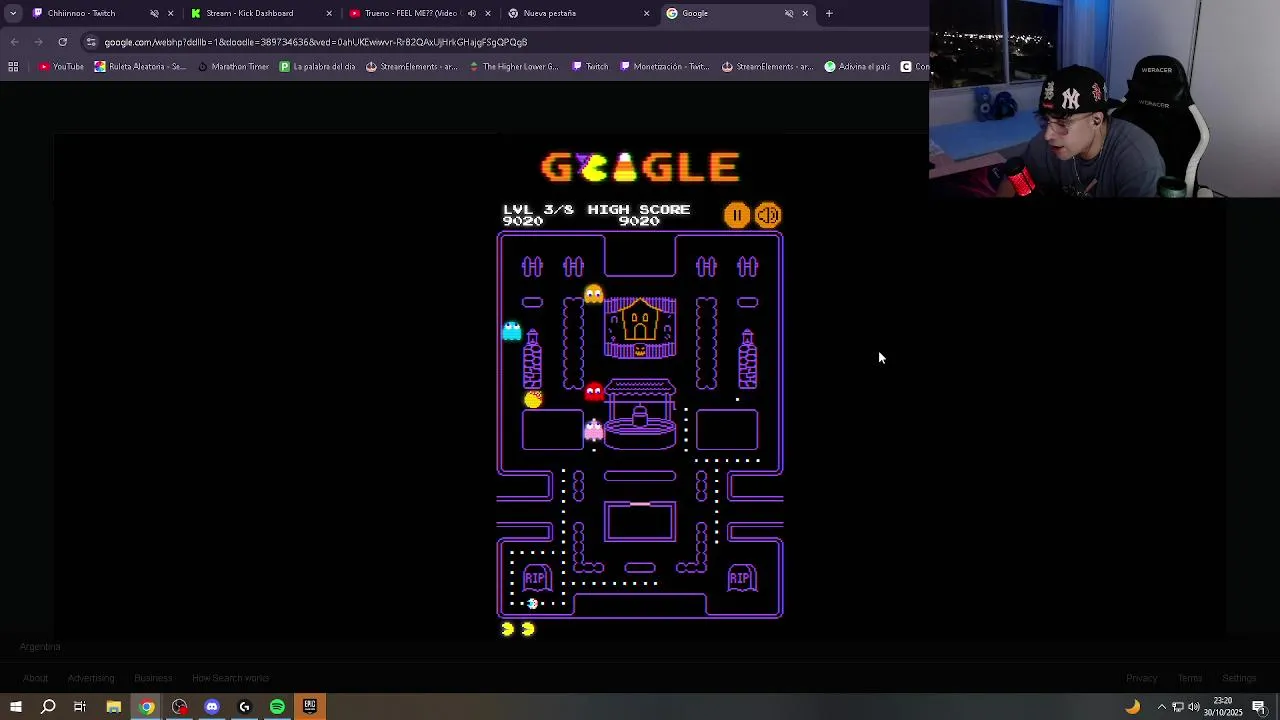The height and width of the screenshot is (720, 1280).
Task: Open OBS Studio from taskbar
Action: [179, 707]
